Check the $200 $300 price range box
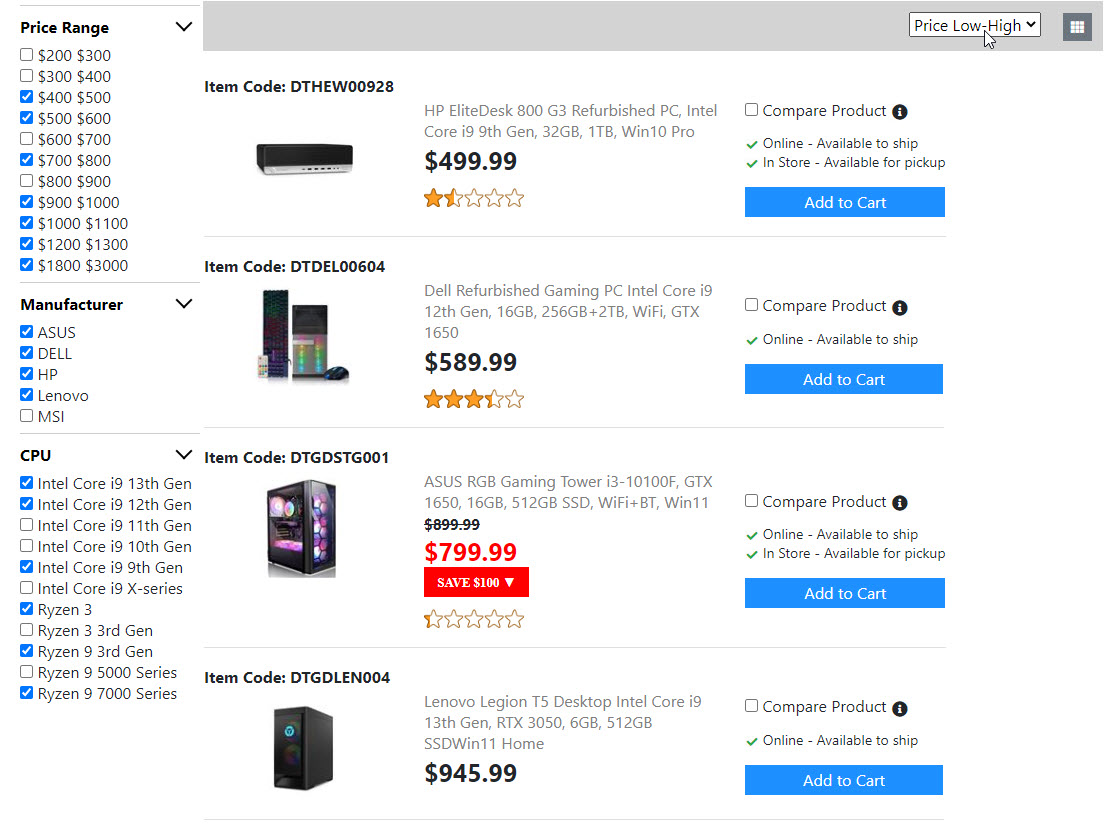Screen dimensions: 1112x826 coord(27,55)
